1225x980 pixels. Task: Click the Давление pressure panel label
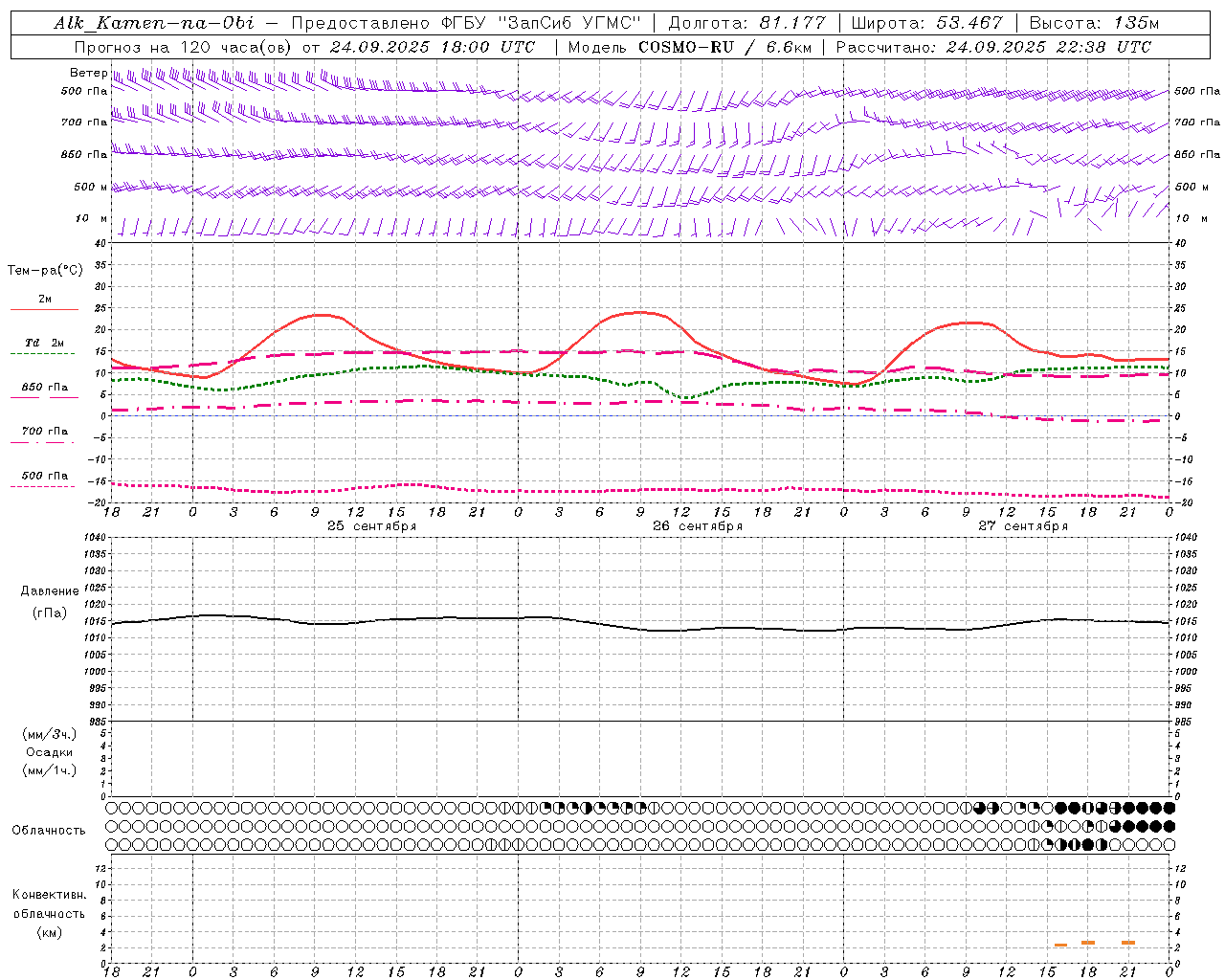pos(50,591)
